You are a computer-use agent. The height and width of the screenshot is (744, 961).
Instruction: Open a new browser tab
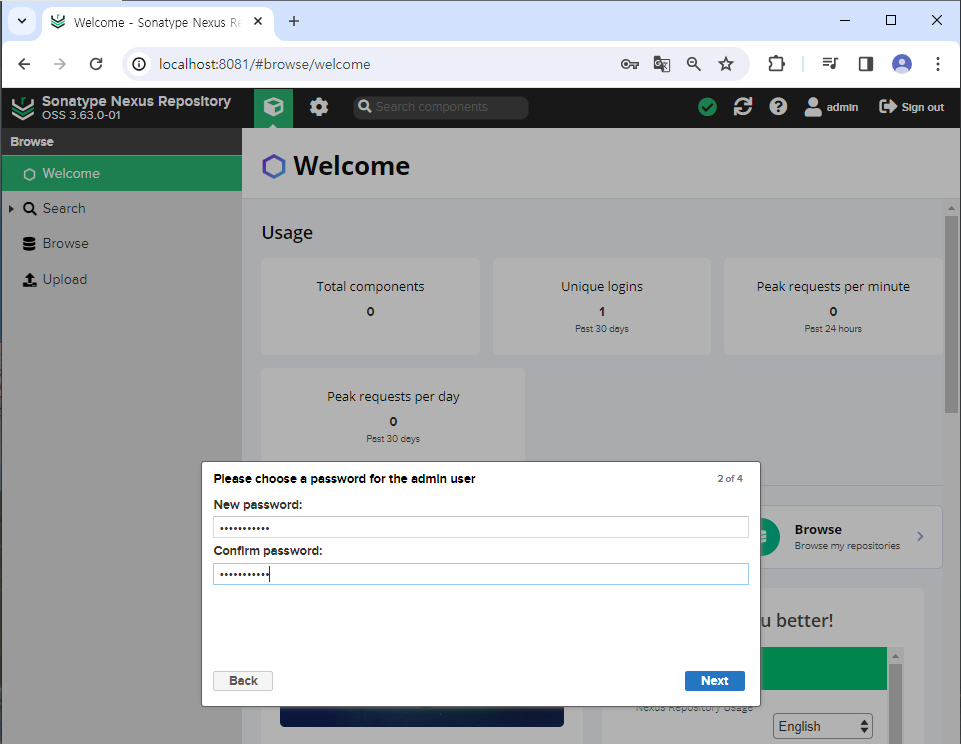click(x=294, y=21)
